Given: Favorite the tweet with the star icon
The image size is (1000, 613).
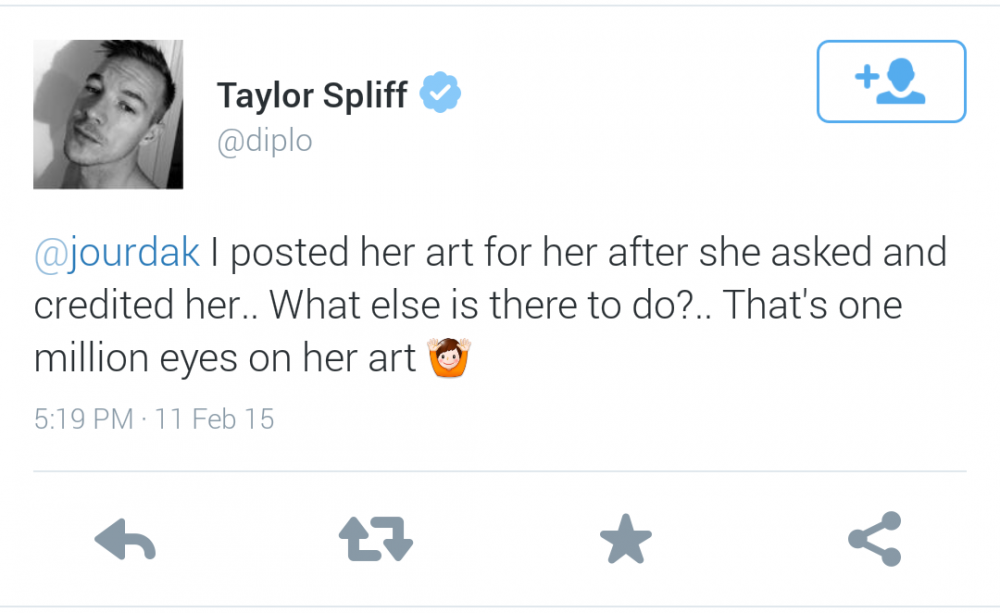Looking at the screenshot, I should click(626, 539).
